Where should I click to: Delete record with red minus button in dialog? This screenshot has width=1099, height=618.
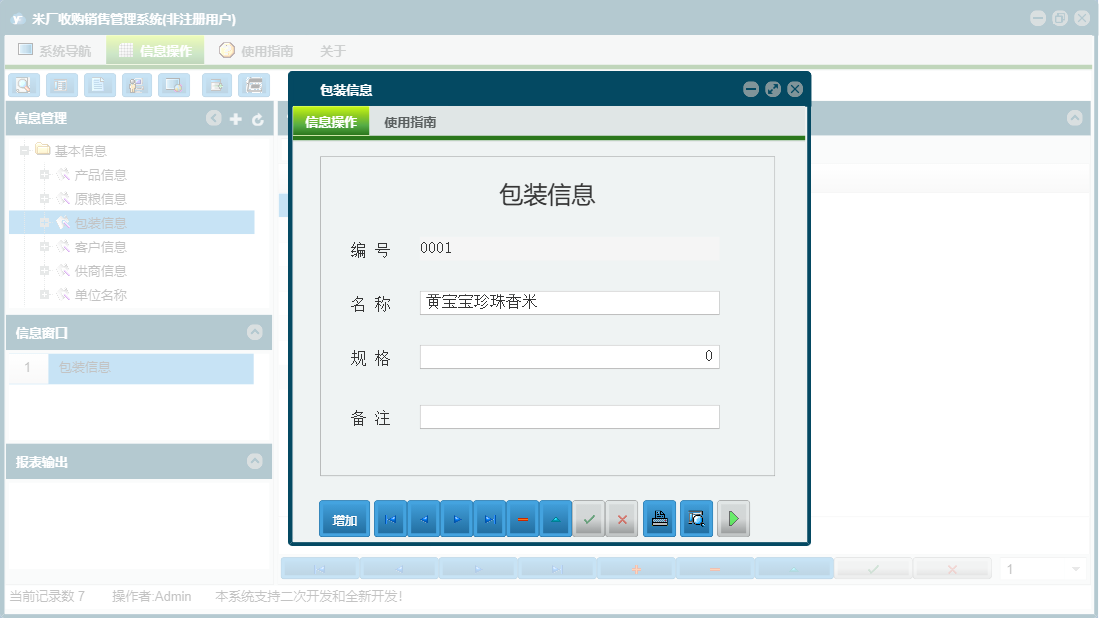[522, 519]
